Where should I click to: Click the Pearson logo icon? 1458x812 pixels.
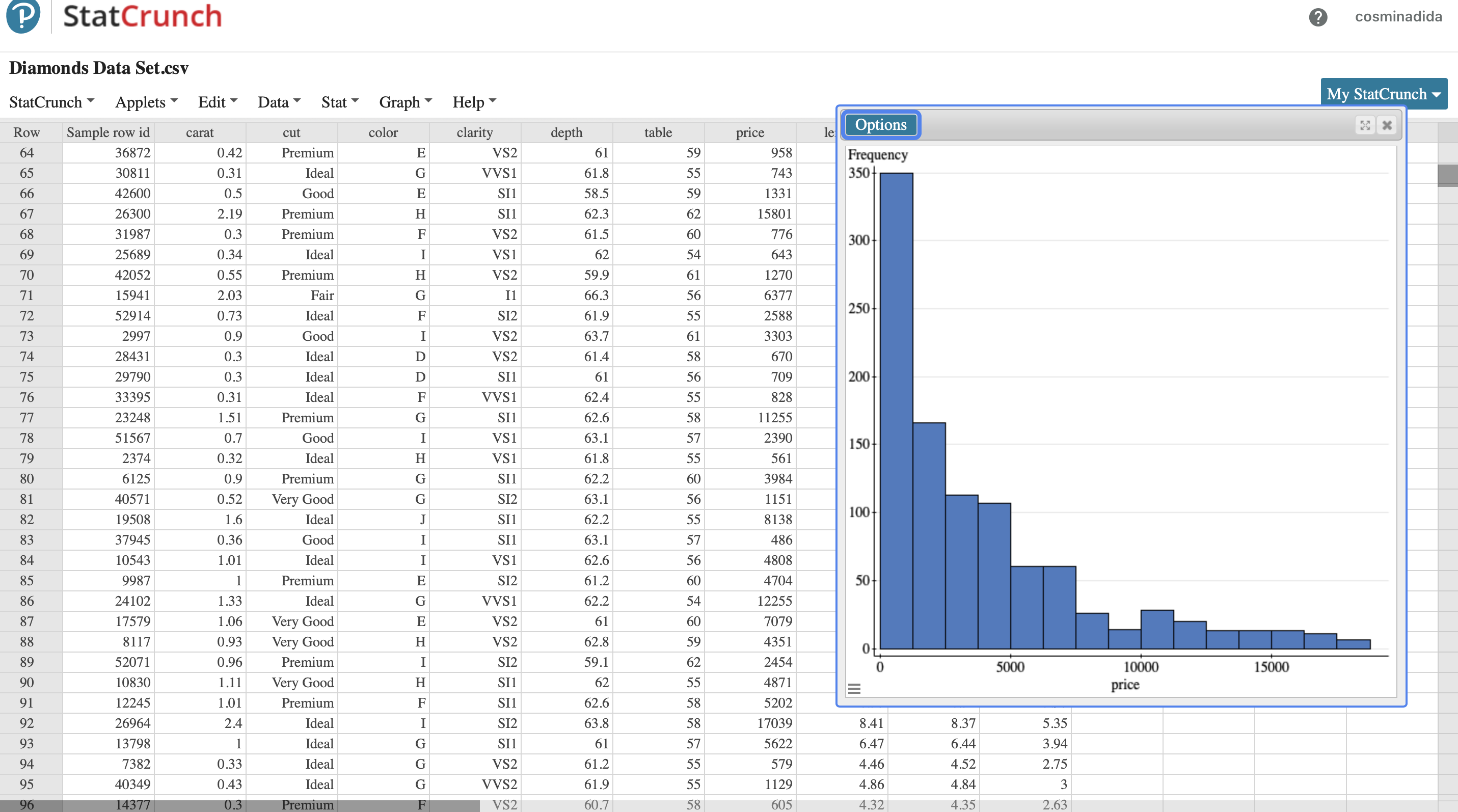[x=22, y=15]
